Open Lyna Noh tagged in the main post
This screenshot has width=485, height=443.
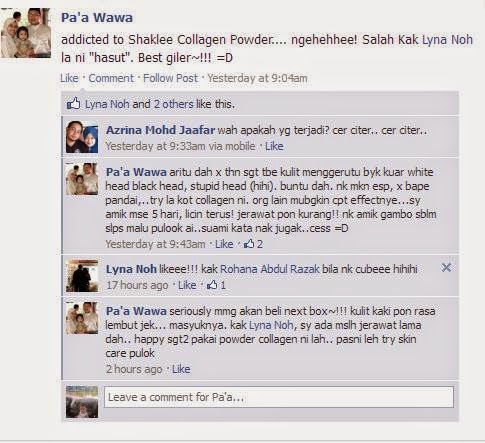click(447, 39)
